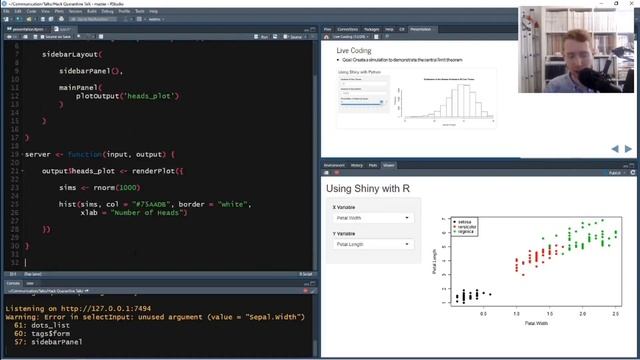
Task: Select the Viewer tab
Action: coord(389,165)
